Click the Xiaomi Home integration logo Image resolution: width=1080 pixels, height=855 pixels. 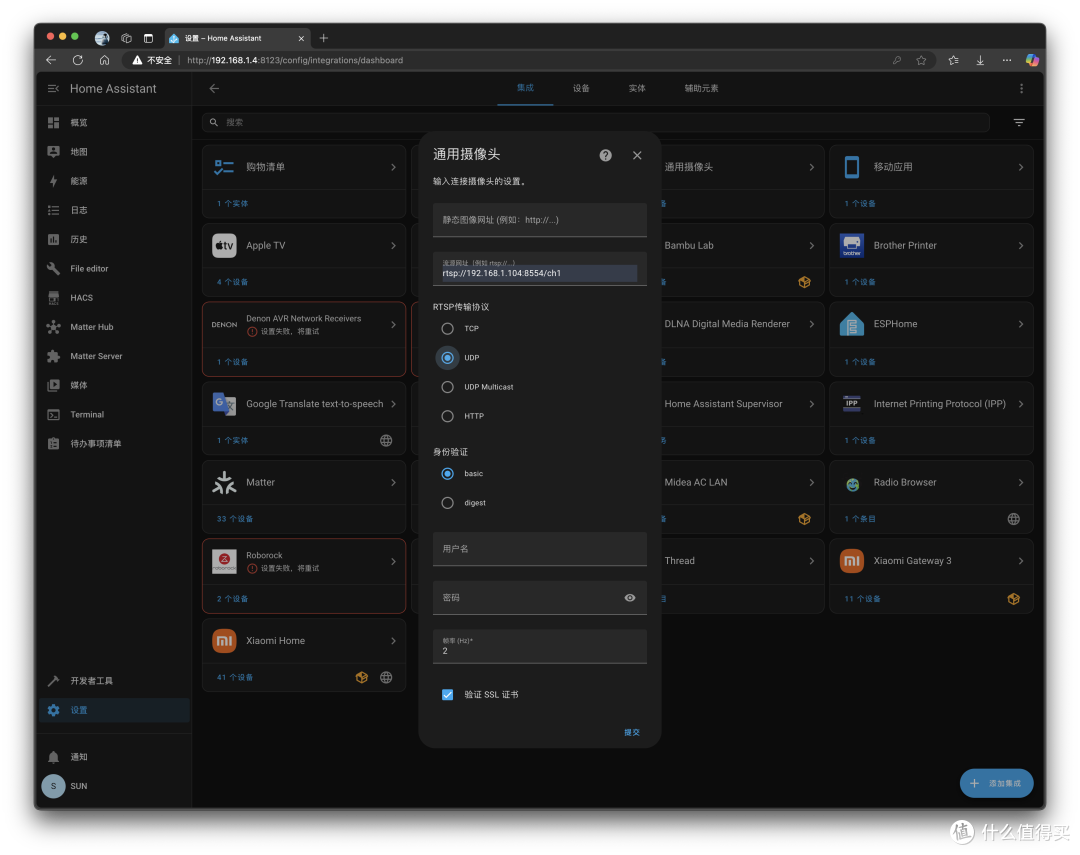pos(225,641)
